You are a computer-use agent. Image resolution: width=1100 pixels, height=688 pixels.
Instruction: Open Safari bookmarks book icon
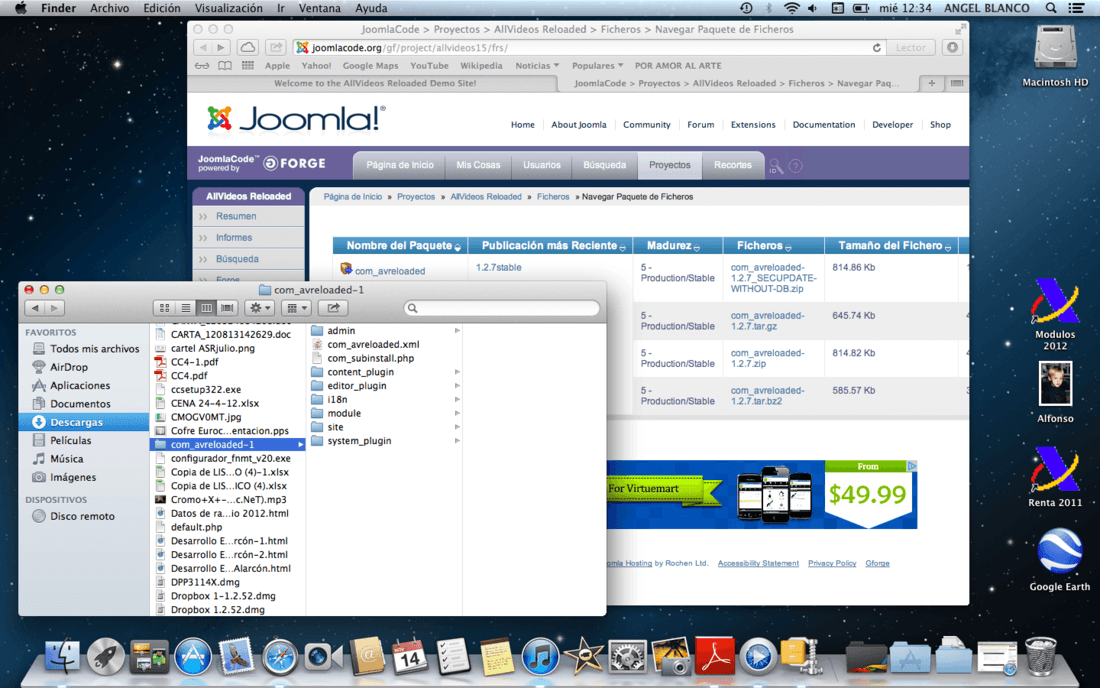pos(224,65)
